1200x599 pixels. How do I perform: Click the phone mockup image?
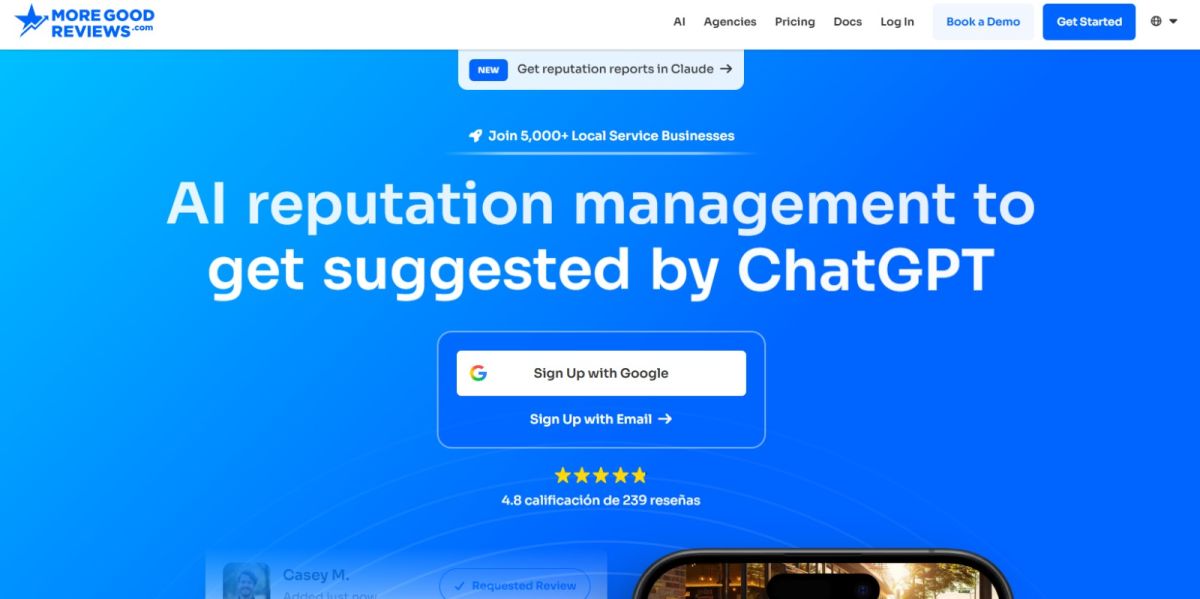tap(823, 575)
